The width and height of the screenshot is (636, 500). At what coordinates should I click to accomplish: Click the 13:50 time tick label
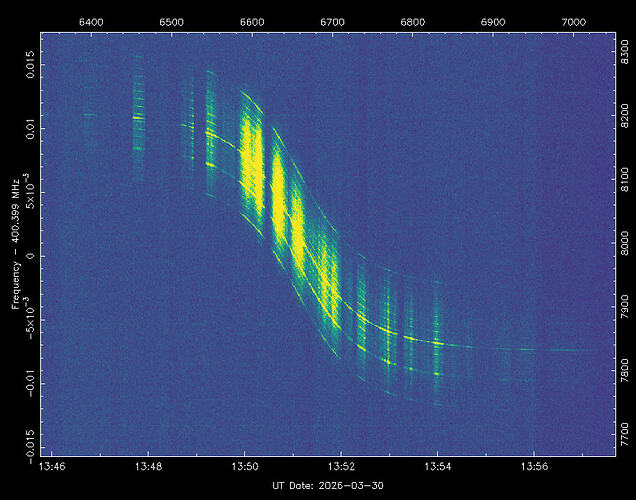pyautogui.click(x=245, y=466)
